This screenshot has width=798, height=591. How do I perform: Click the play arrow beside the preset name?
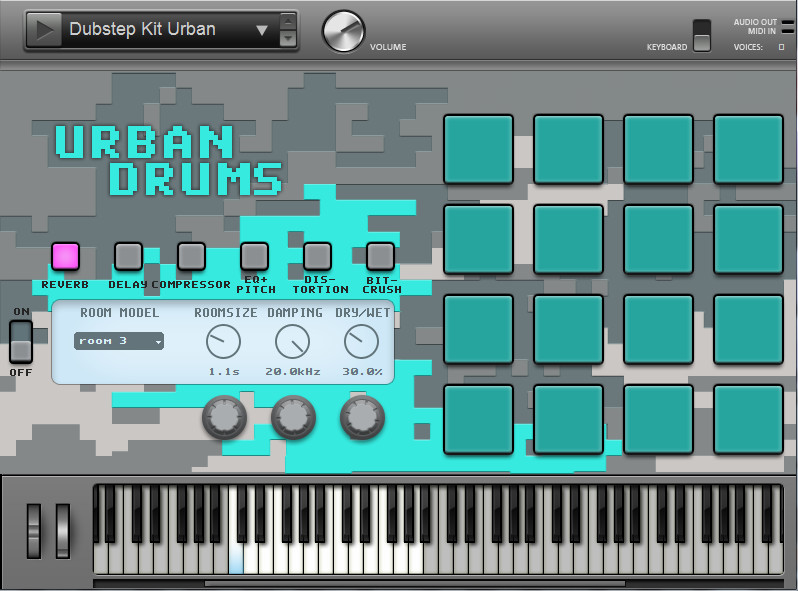pos(43,30)
